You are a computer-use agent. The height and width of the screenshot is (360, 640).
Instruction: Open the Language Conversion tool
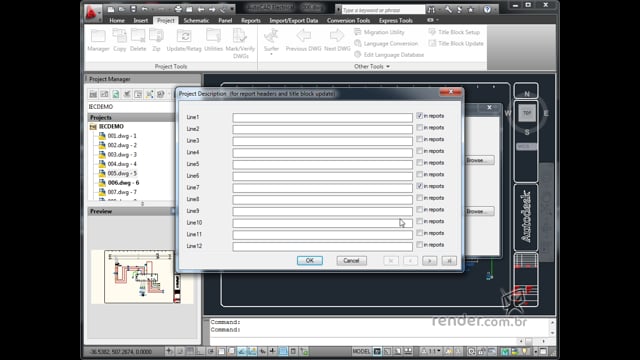[x=386, y=43]
